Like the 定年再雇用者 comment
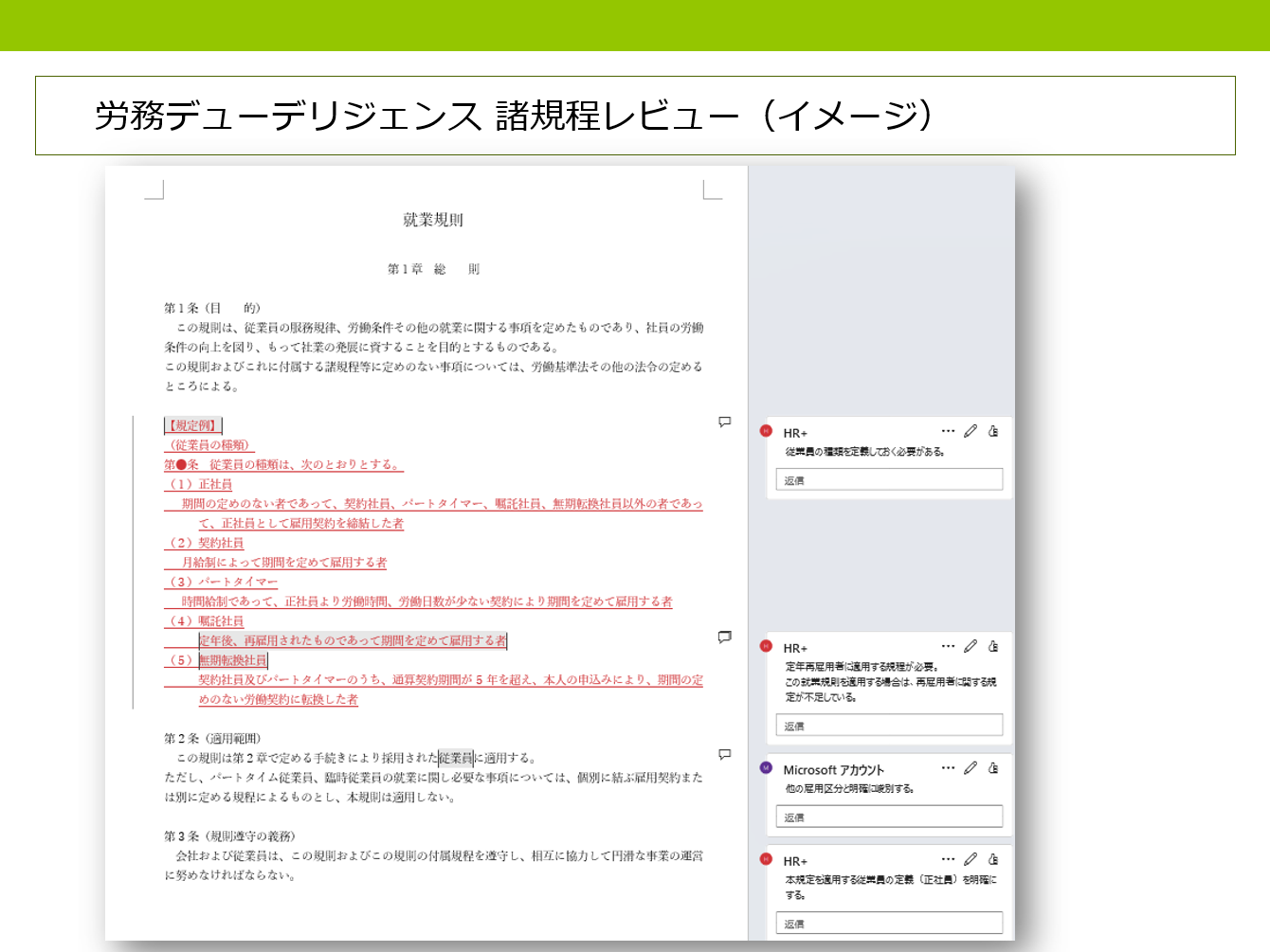1270x952 pixels. tap(993, 646)
